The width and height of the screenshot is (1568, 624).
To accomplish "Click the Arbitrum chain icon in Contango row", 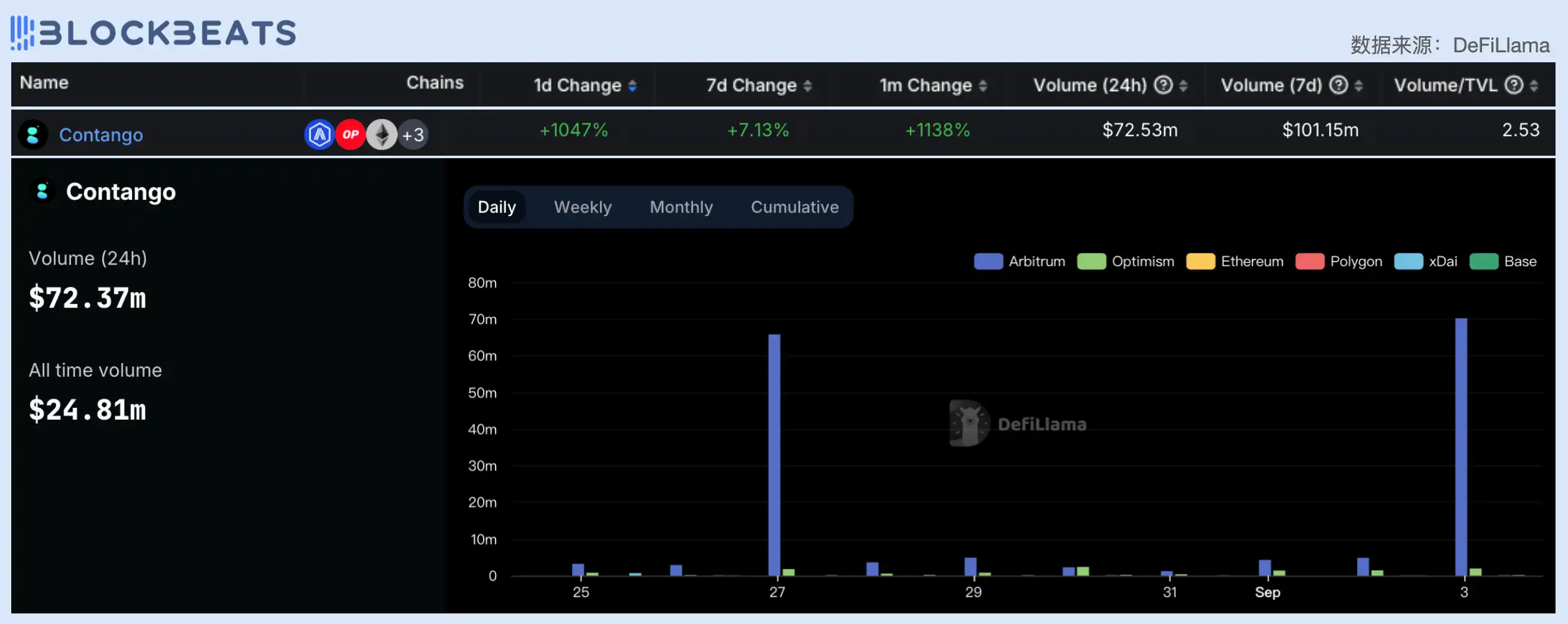I will (319, 135).
